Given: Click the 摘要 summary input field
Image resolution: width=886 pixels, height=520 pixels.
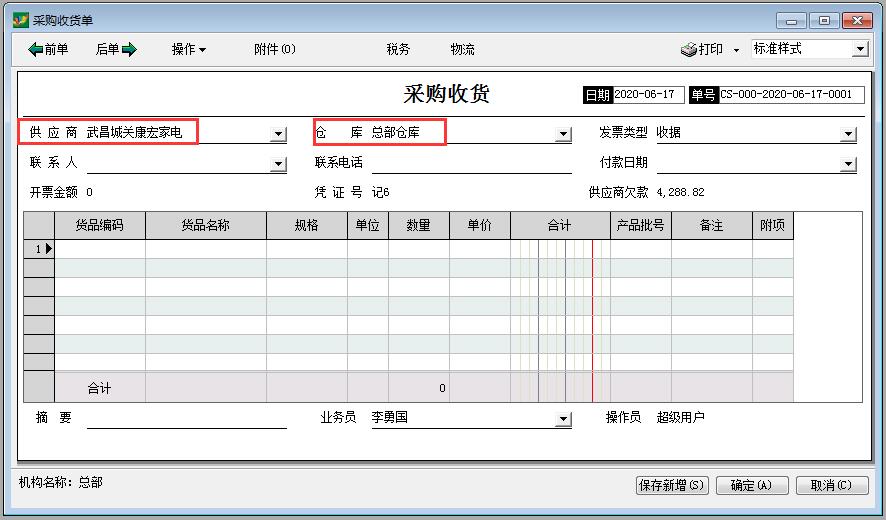Looking at the screenshot, I should 186,418.
